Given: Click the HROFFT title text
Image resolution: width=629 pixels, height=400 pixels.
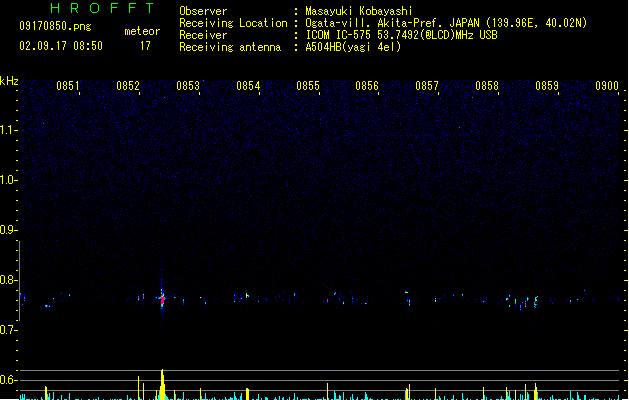Looking at the screenshot, I should coord(102,8).
